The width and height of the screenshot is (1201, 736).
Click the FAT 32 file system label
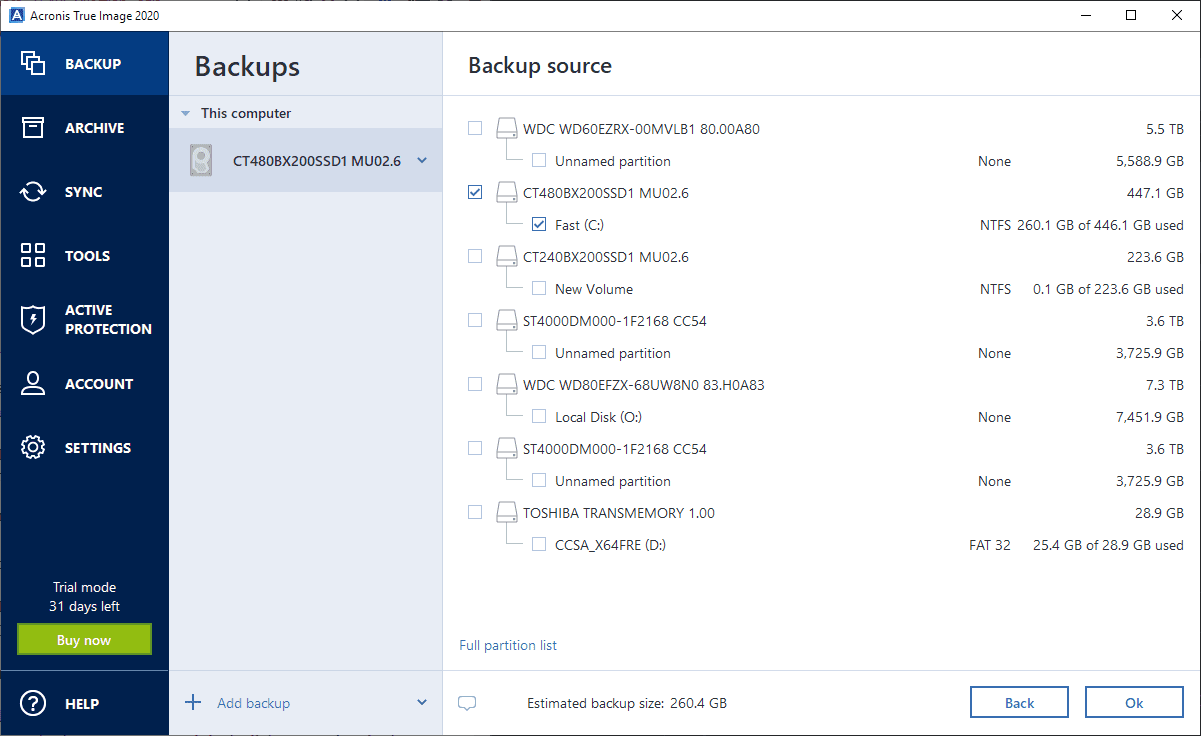click(990, 545)
